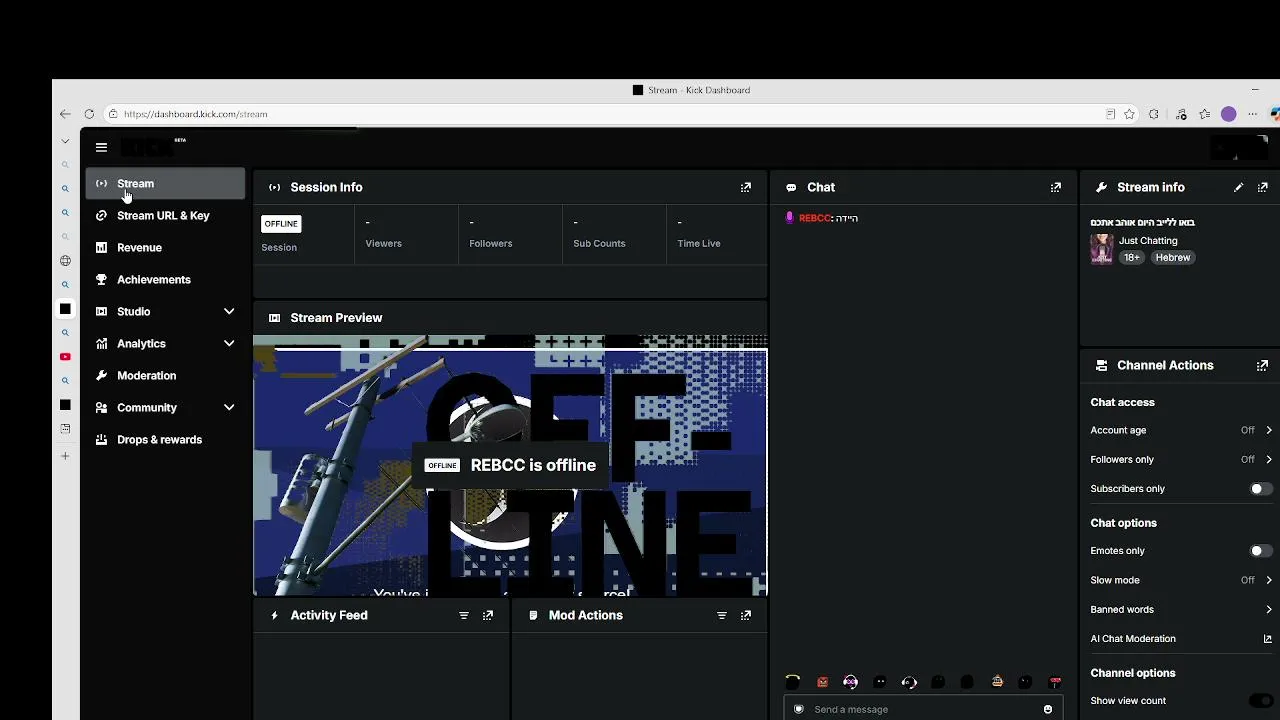Click the Just Chatting category name
This screenshot has width=1280, height=720.
tap(1148, 241)
